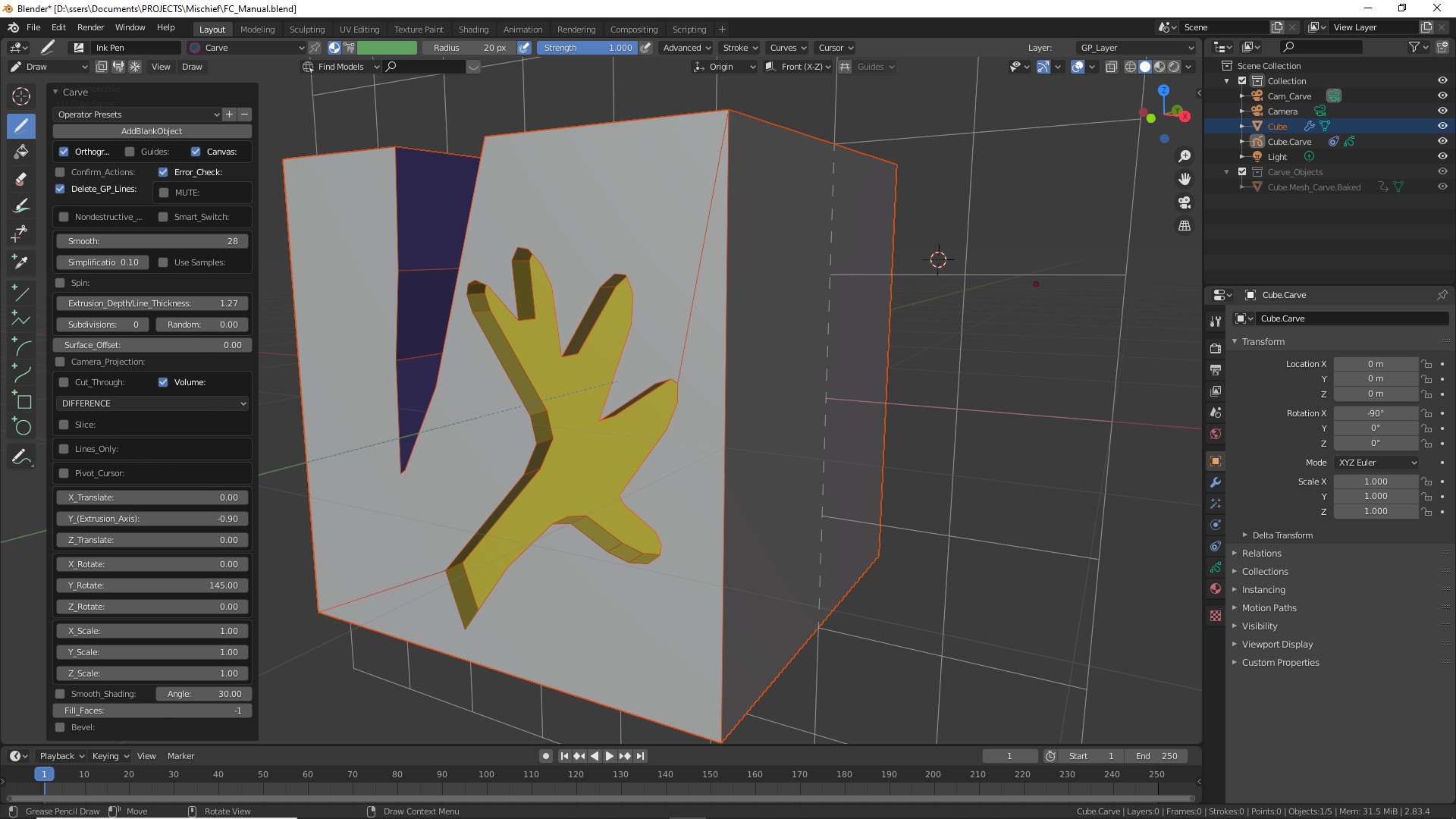
Task: Open the XYZ Euler rotation mode dropdown
Action: (x=1376, y=463)
